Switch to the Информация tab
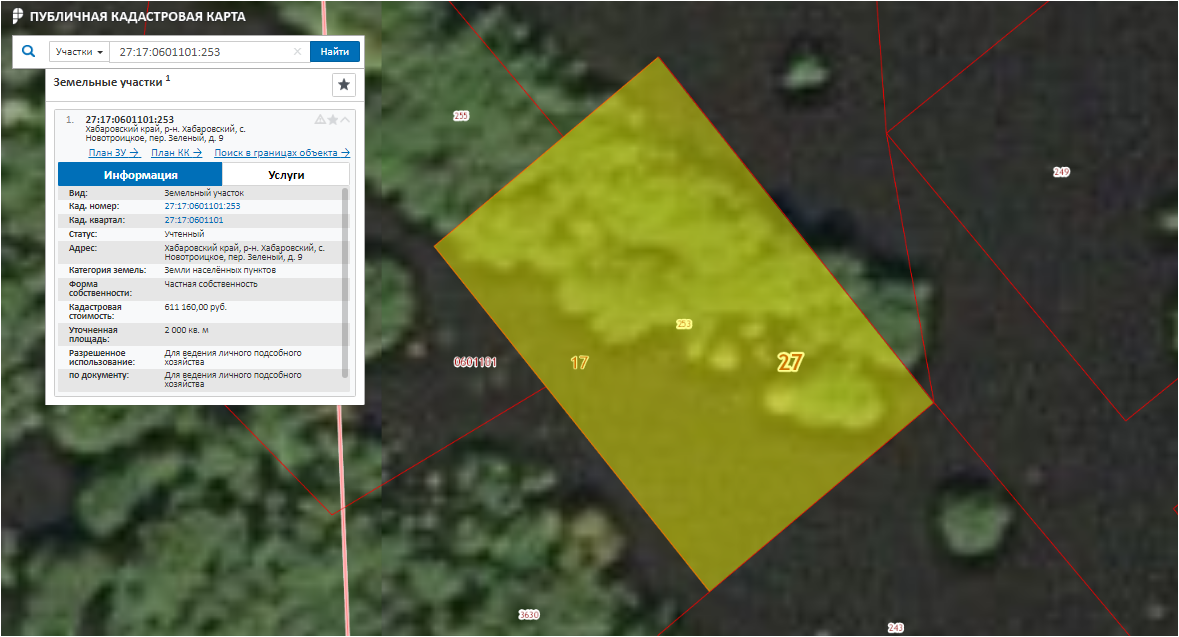 (140, 174)
